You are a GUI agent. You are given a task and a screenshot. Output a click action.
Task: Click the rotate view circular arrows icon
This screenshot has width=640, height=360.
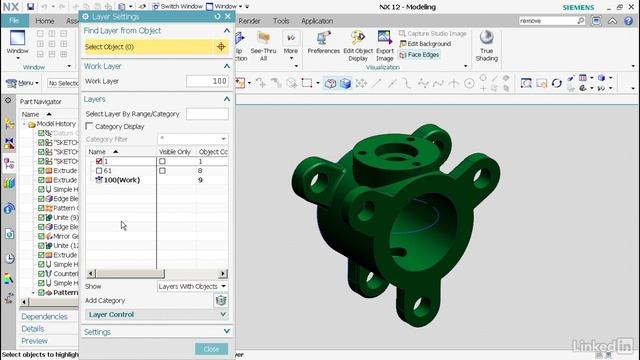coord(556,83)
